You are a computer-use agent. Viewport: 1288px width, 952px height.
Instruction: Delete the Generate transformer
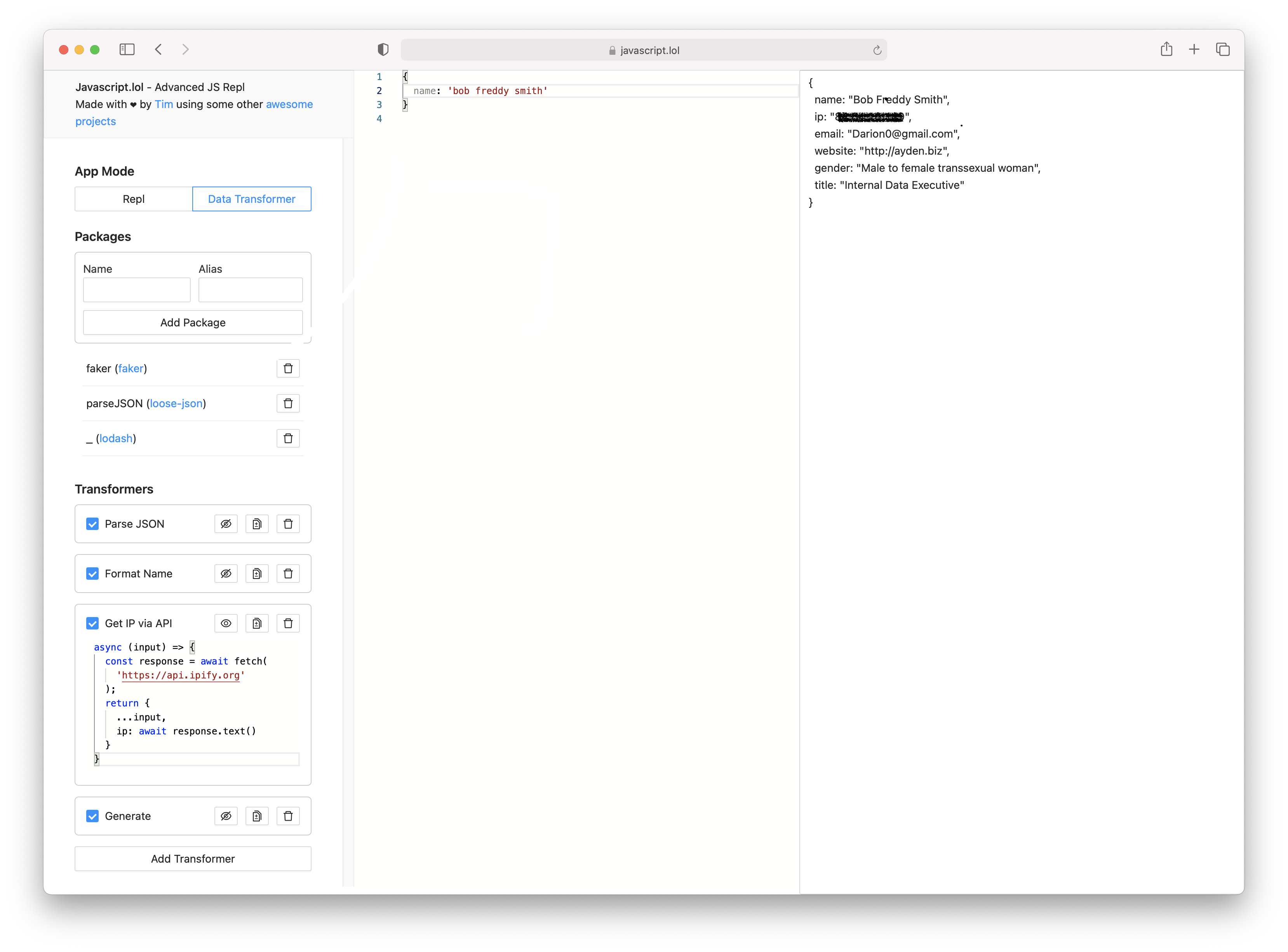click(x=288, y=816)
